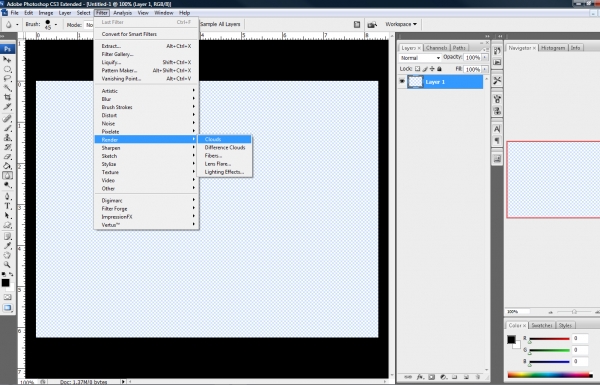600x385 pixels.
Task: Toggle lock image pixels brush icon
Action: coord(425,69)
